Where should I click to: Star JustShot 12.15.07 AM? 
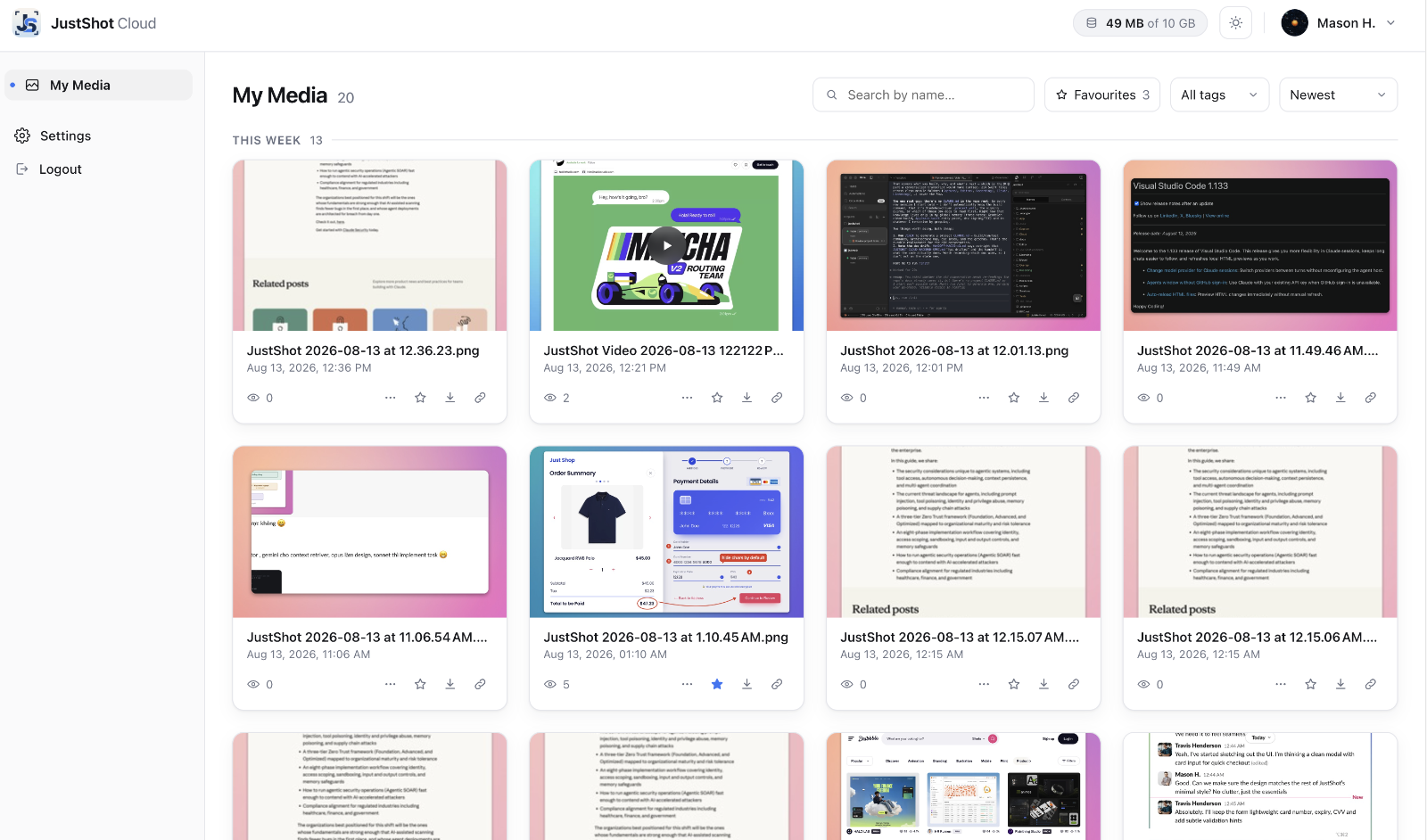click(x=1014, y=684)
